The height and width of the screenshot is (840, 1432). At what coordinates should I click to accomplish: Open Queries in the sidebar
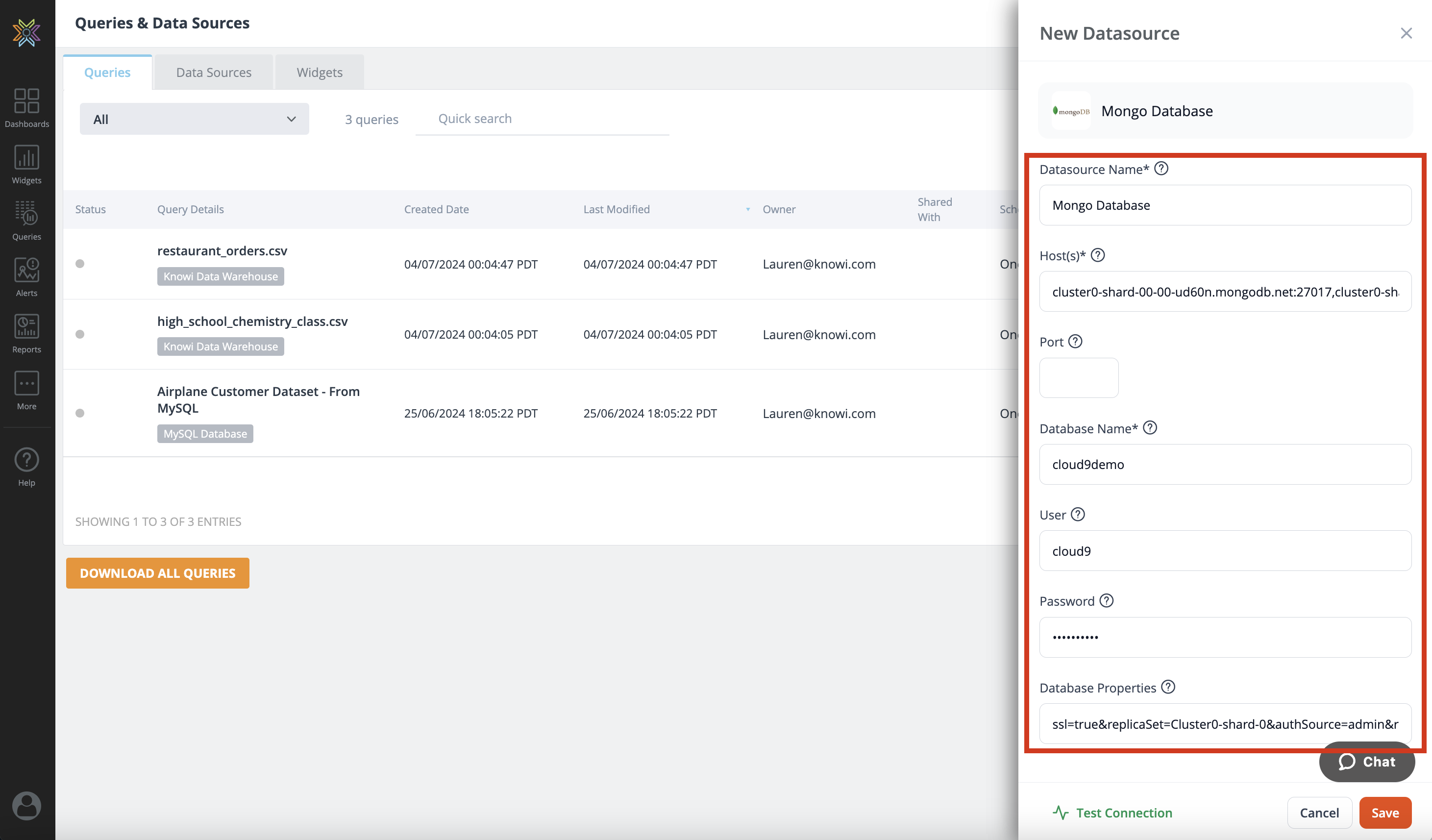(x=26, y=221)
